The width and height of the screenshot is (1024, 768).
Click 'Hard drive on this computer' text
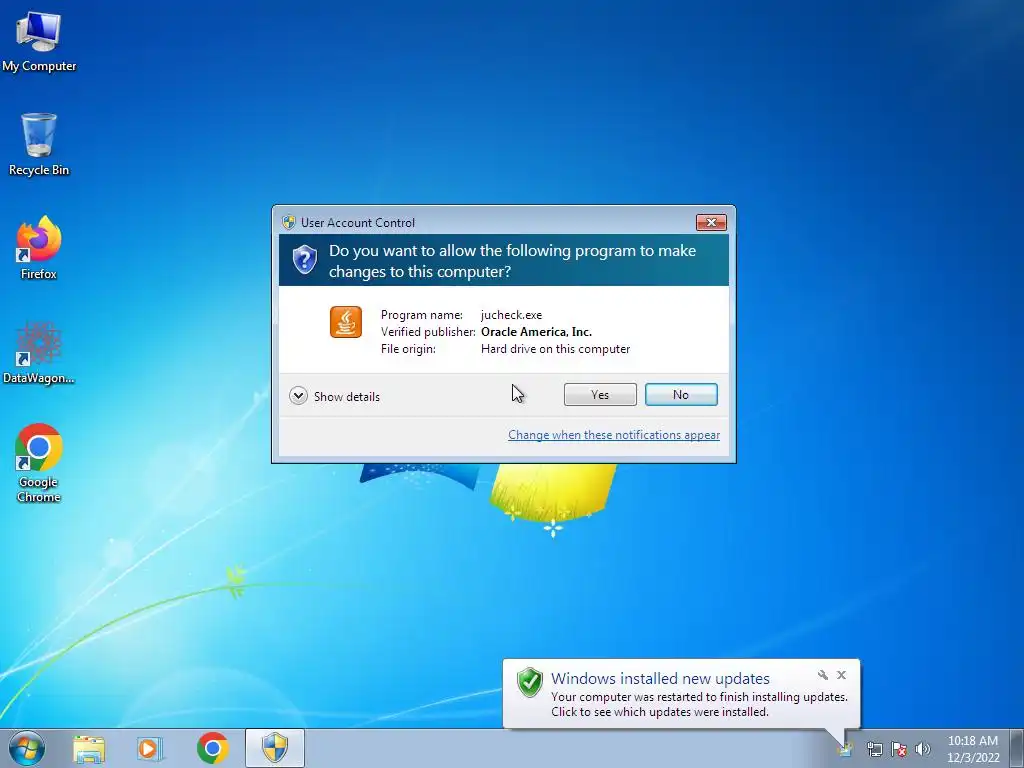pos(556,349)
